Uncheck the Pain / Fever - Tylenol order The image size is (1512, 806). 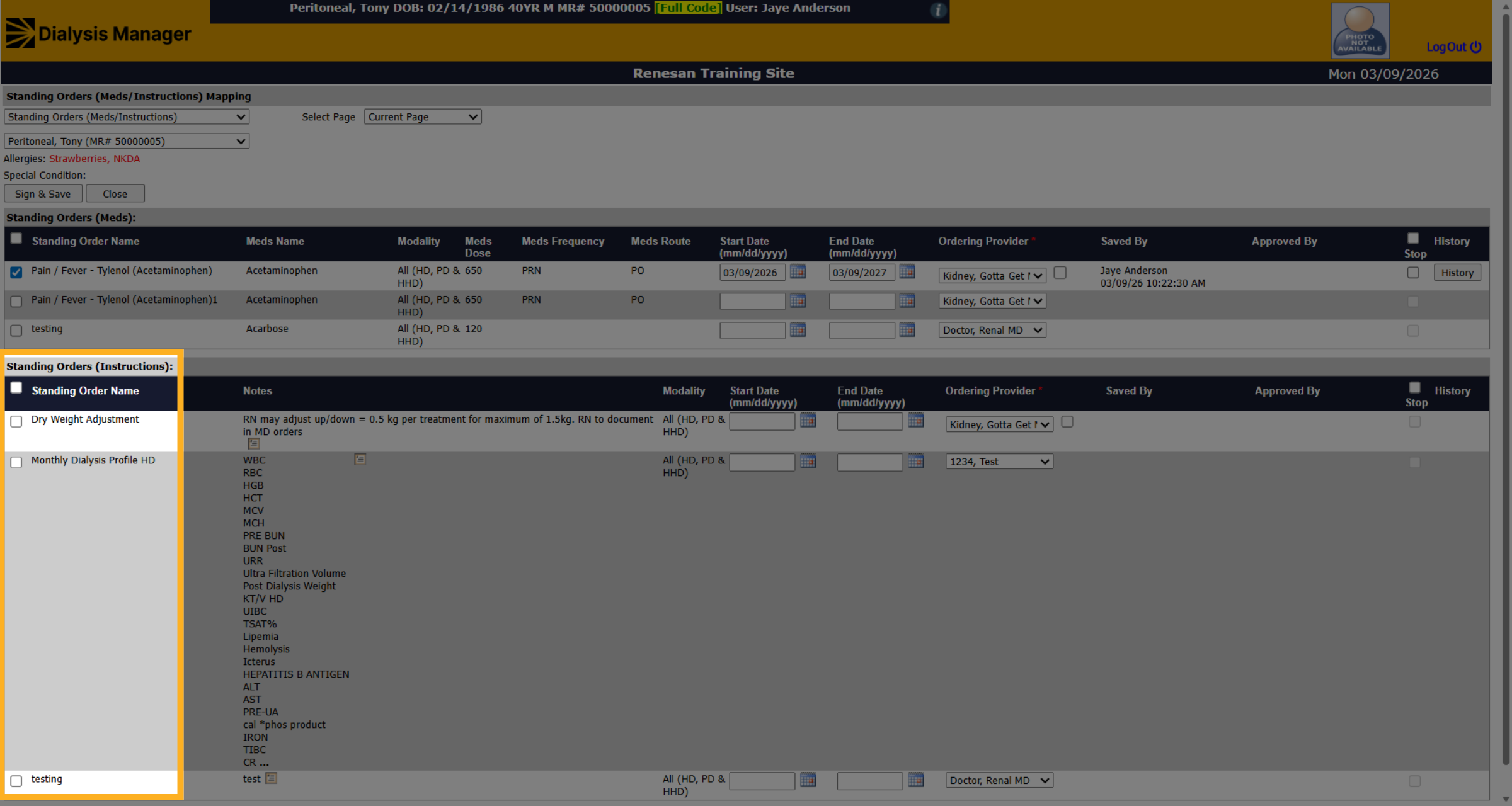(16, 273)
